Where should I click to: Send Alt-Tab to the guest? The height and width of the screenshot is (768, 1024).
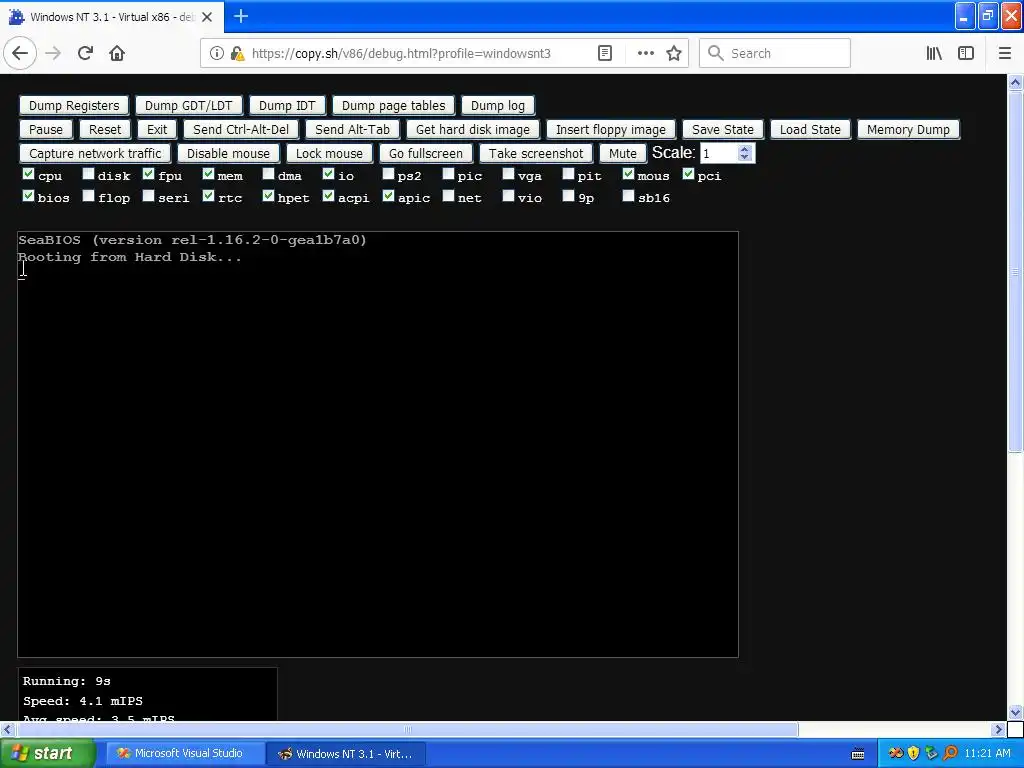(352, 129)
